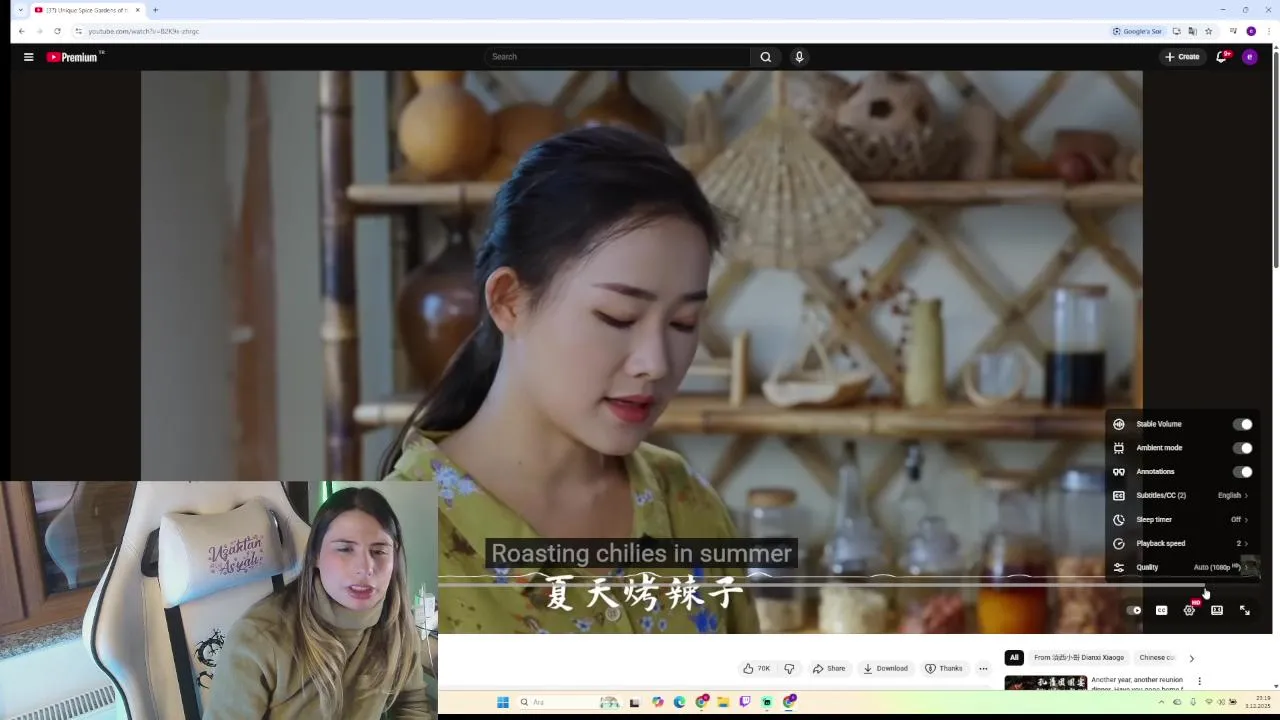This screenshot has width=1280, height=720.
Task: Click the search magnifier button
Action: point(766,57)
